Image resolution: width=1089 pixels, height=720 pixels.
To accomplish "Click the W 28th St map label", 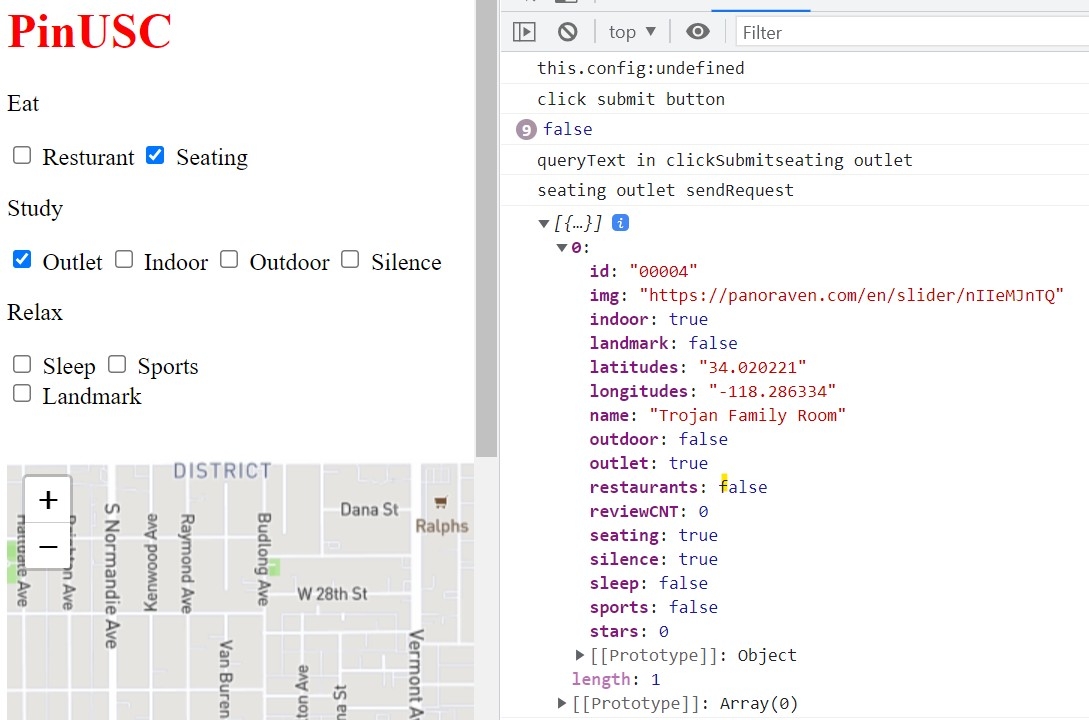I will coord(332,594).
